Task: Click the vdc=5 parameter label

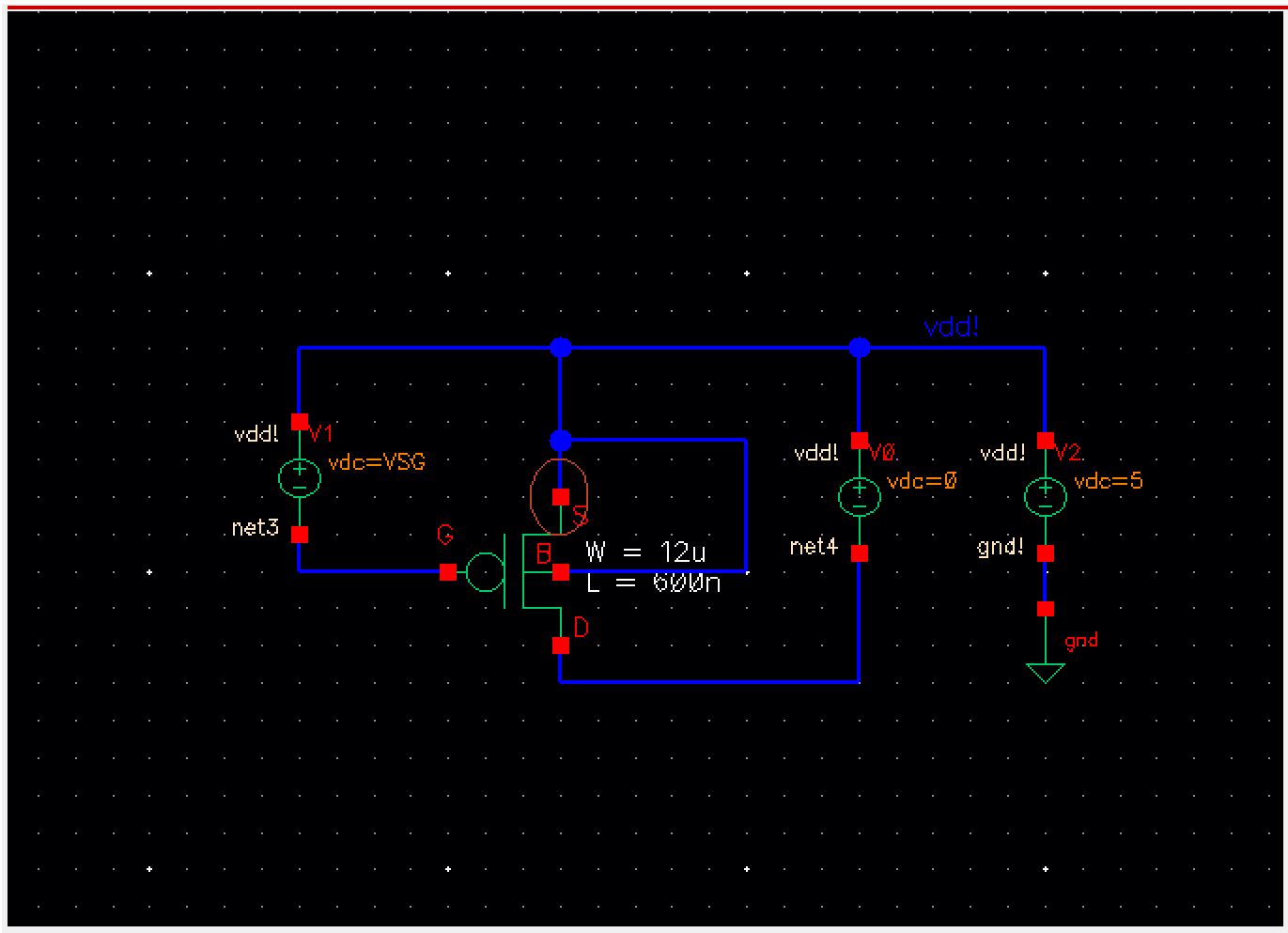Action: (x=1109, y=481)
